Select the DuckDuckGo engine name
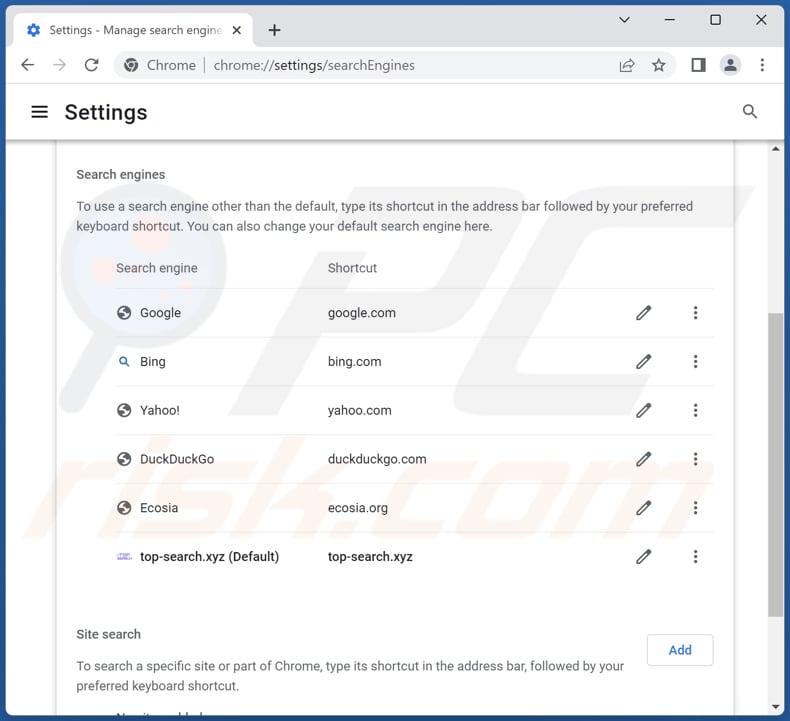Image resolution: width=790 pixels, height=721 pixels. tap(177, 459)
